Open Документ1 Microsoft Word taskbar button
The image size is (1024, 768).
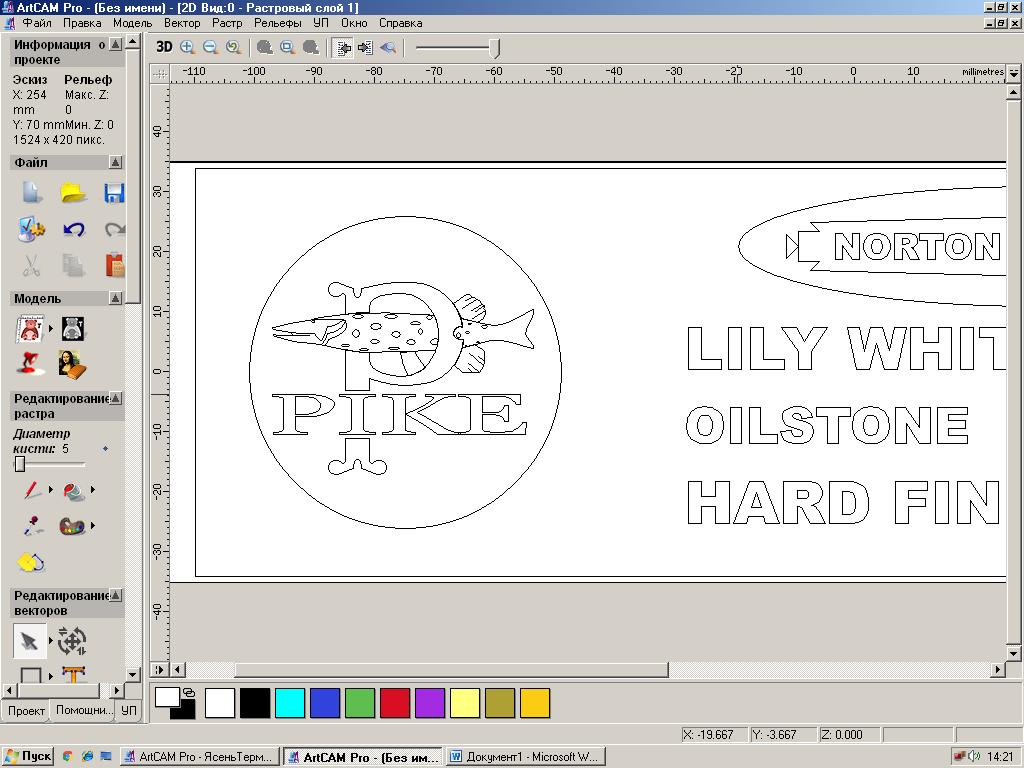coord(523,757)
